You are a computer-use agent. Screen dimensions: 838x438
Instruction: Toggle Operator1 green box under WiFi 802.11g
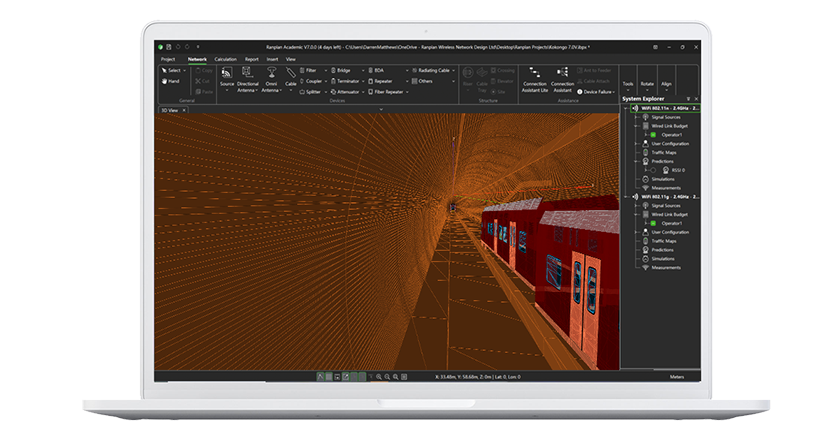coord(653,223)
